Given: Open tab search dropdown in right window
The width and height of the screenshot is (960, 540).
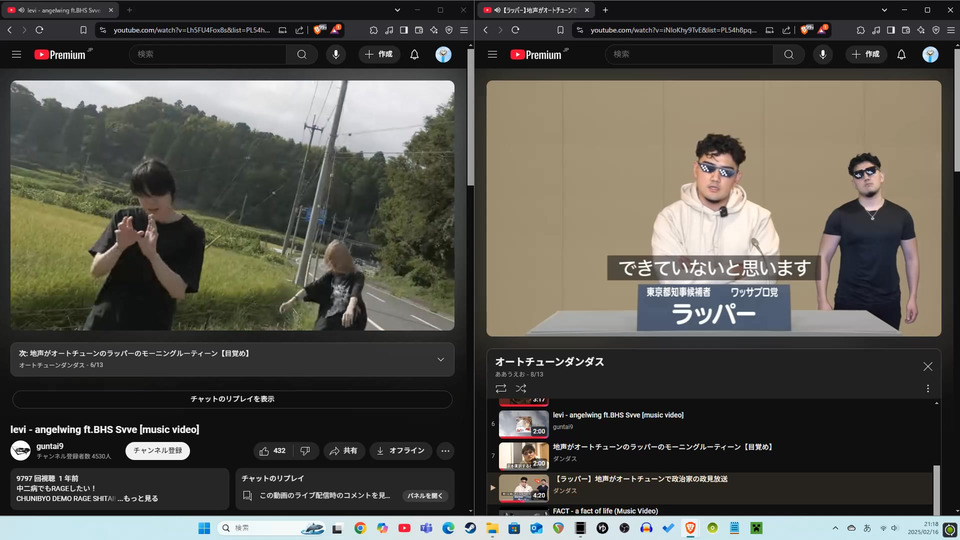Looking at the screenshot, I should (x=884, y=10).
